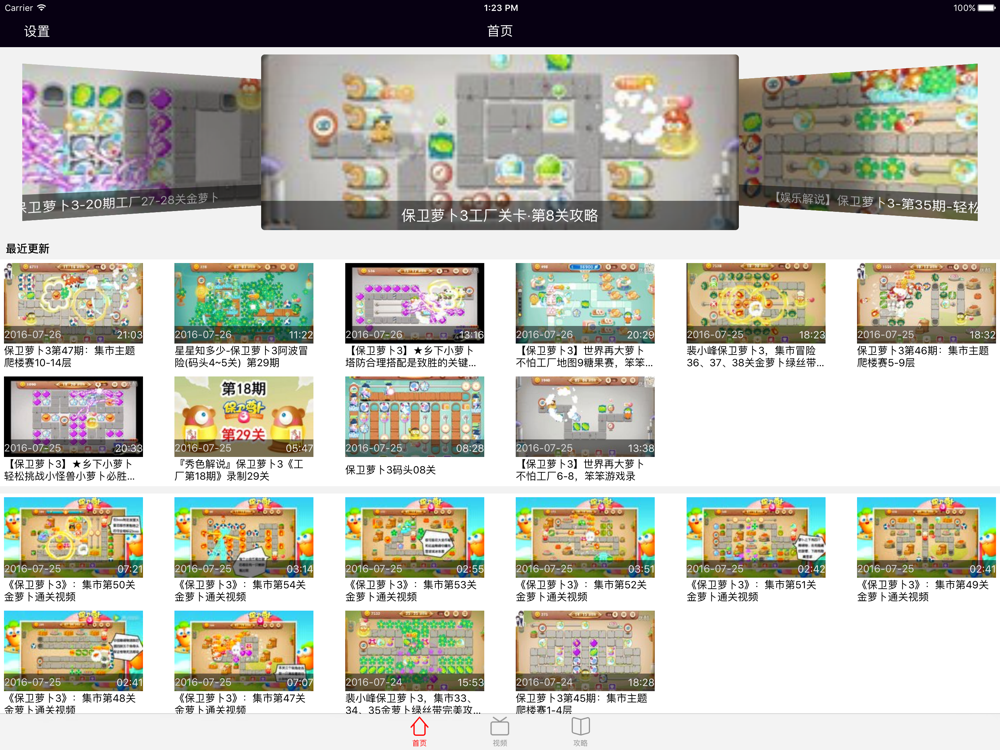
Task: Play video 星星知多少 阿波冒险 第29期 thumbnail
Action: 244,303
